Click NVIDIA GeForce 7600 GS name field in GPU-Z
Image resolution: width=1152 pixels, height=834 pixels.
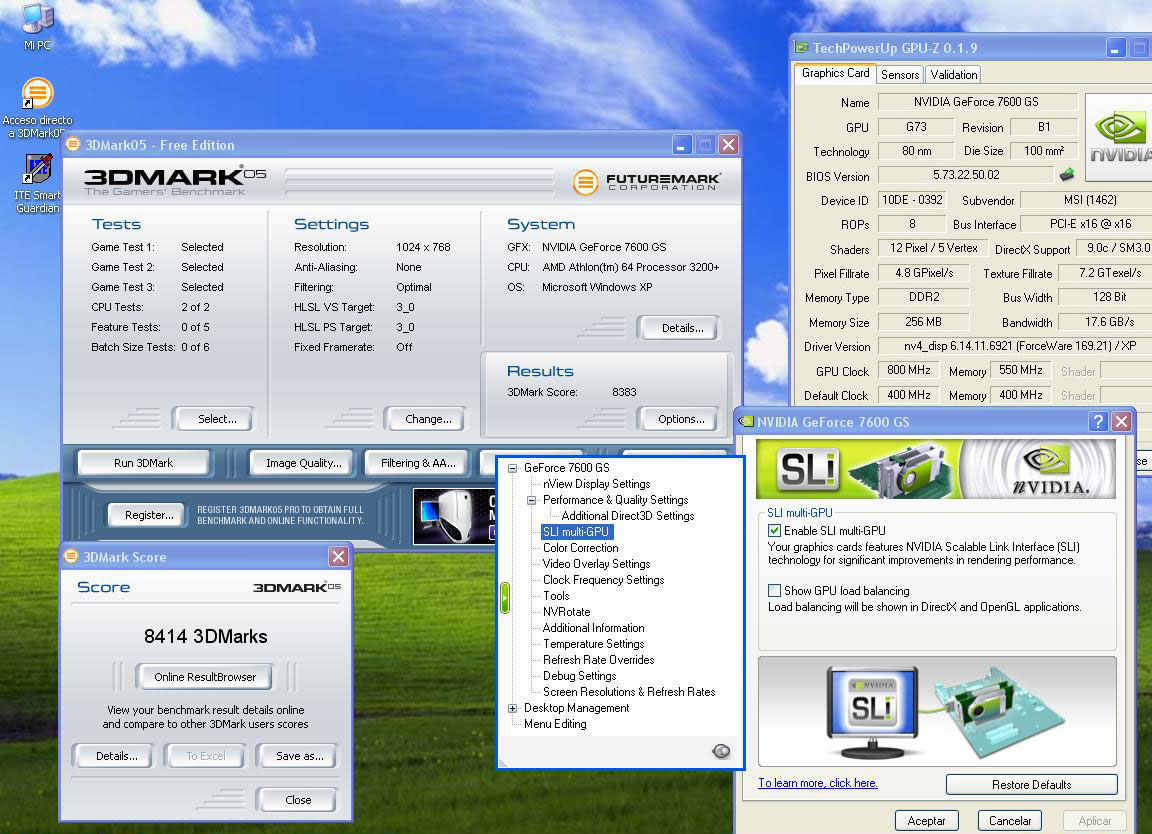pos(977,101)
